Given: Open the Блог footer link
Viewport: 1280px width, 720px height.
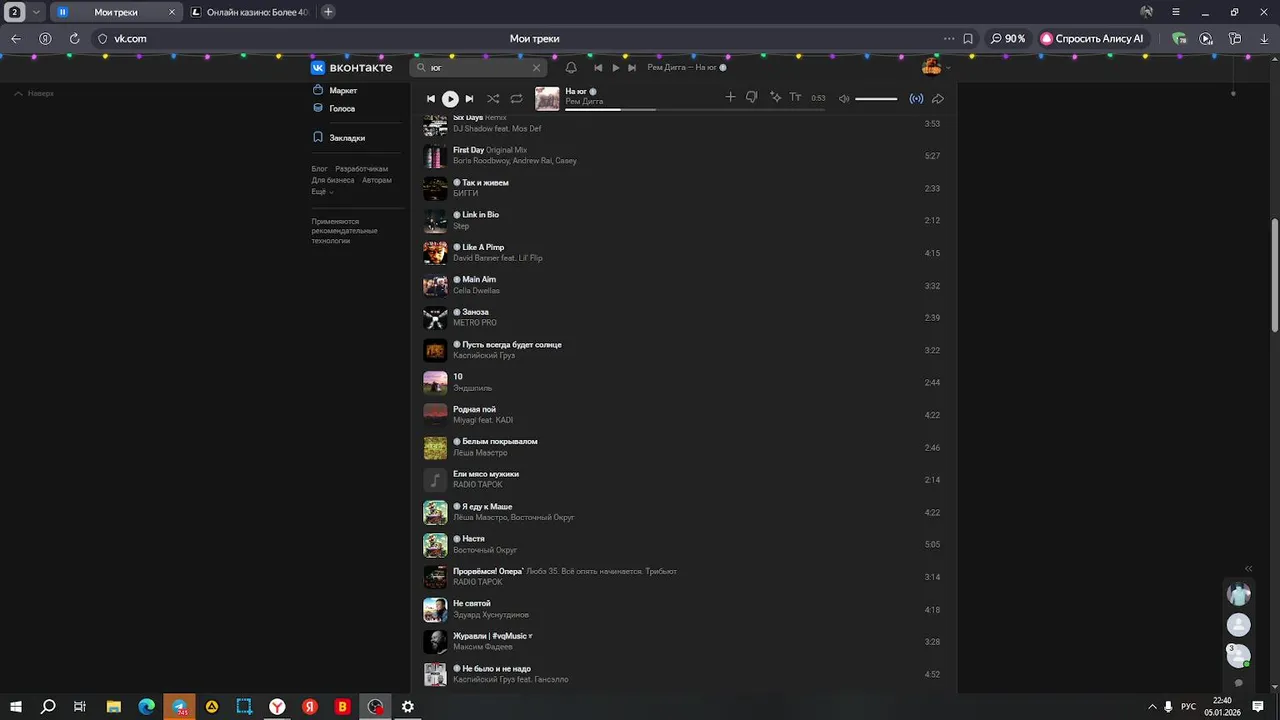Looking at the screenshot, I should [319, 169].
